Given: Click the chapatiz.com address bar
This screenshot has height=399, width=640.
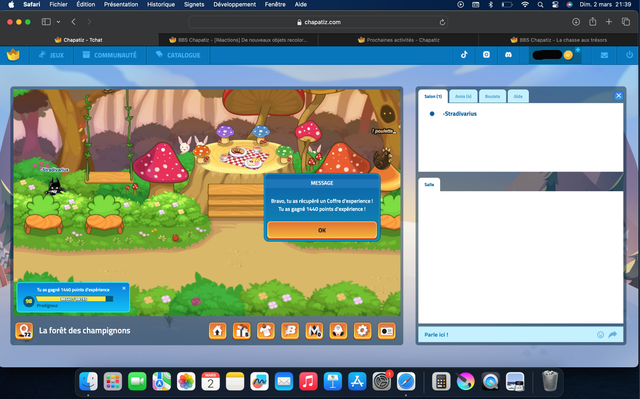Looking at the screenshot, I should pyautogui.click(x=318, y=22).
